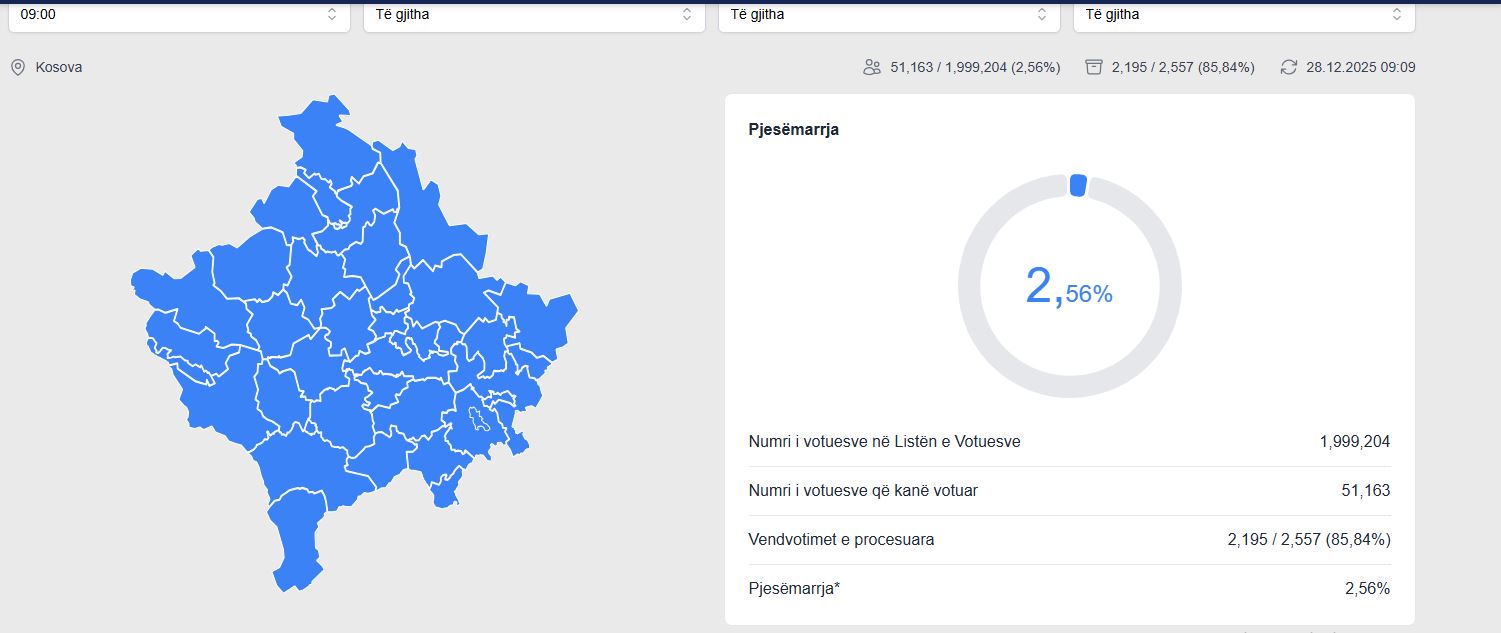Click the Pjesëmarrja card heading
The height and width of the screenshot is (633, 1501).
tap(793, 130)
